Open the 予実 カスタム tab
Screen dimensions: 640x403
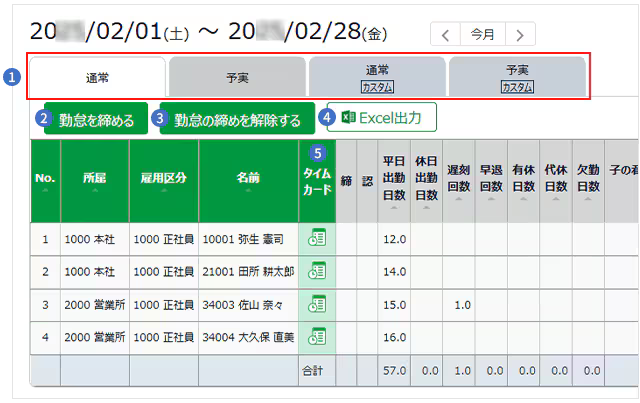[x=517, y=77]
